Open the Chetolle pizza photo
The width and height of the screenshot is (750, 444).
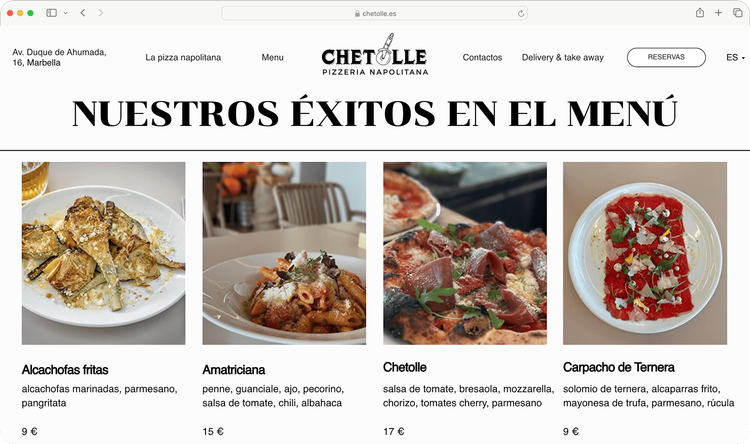[465, 253]
